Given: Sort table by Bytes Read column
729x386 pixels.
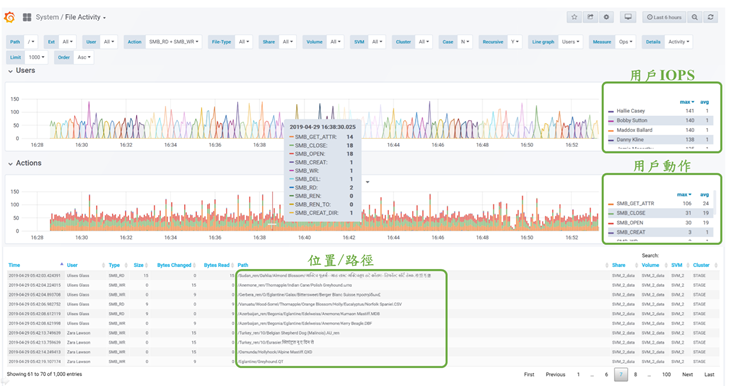Looking at the screenshot, I should point(217,265).
